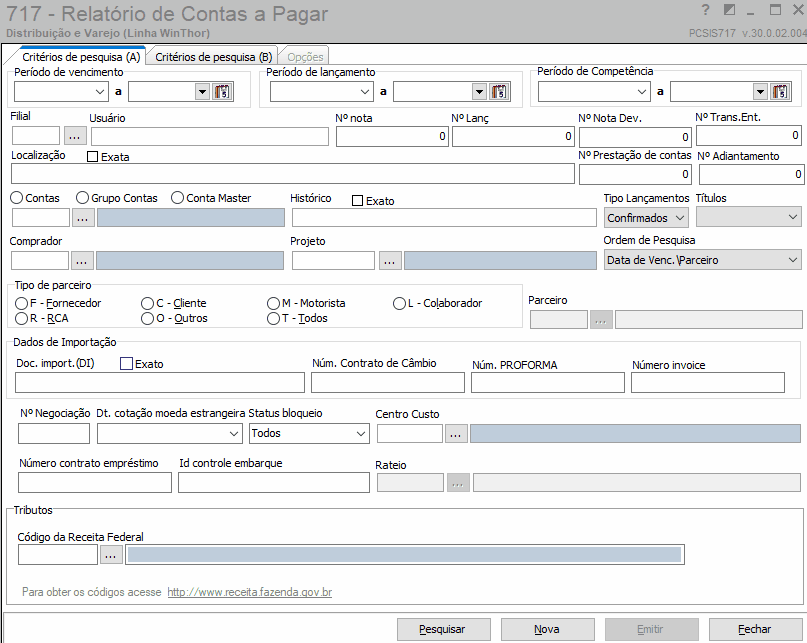Click the Núm. PROFORMA input field
Image resolution: width=807 pixels, height=643 pixels.
548,383
